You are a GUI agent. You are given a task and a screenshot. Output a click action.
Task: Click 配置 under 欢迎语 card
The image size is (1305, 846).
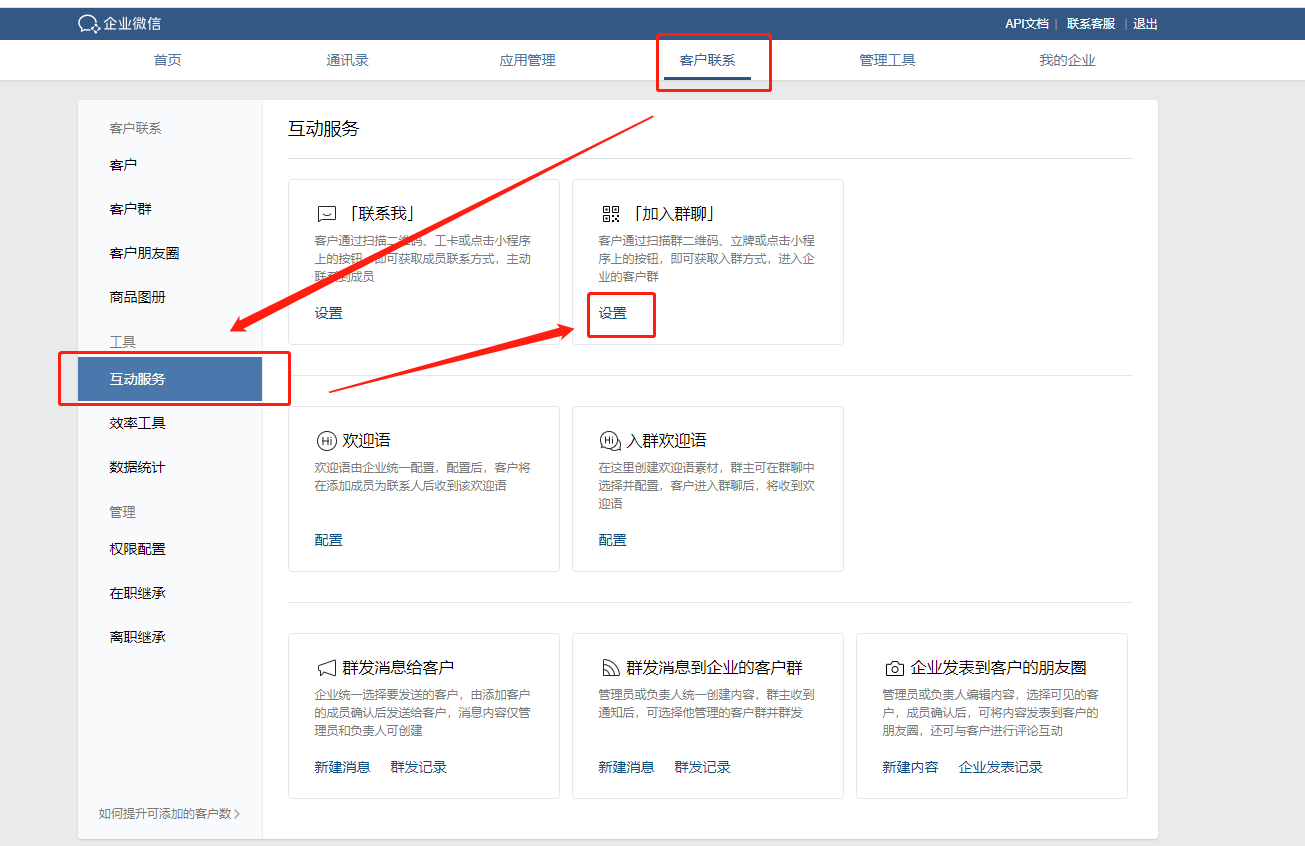329,540
